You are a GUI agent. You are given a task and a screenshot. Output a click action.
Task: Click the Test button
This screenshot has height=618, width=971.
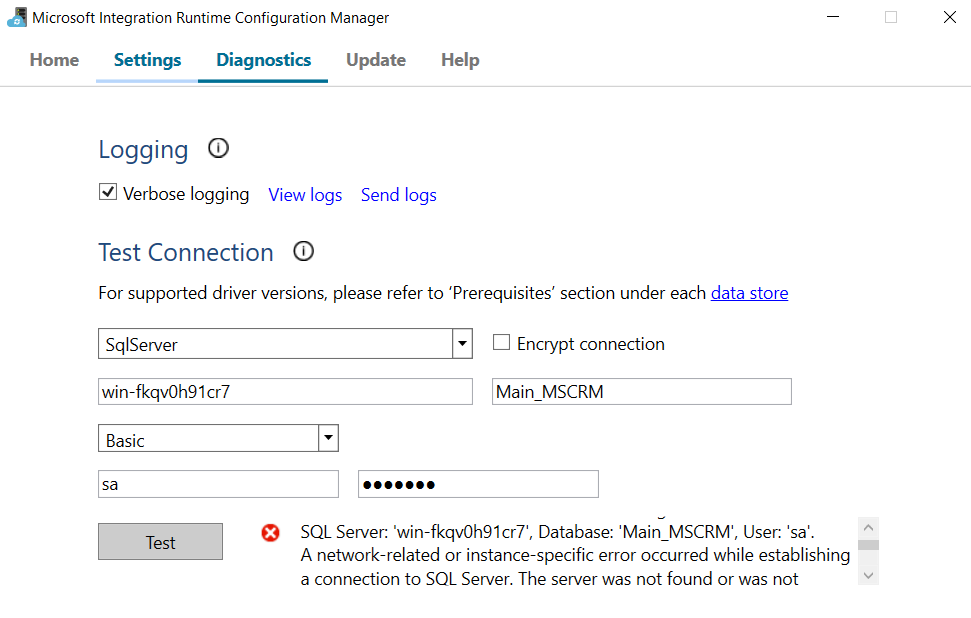160,542
